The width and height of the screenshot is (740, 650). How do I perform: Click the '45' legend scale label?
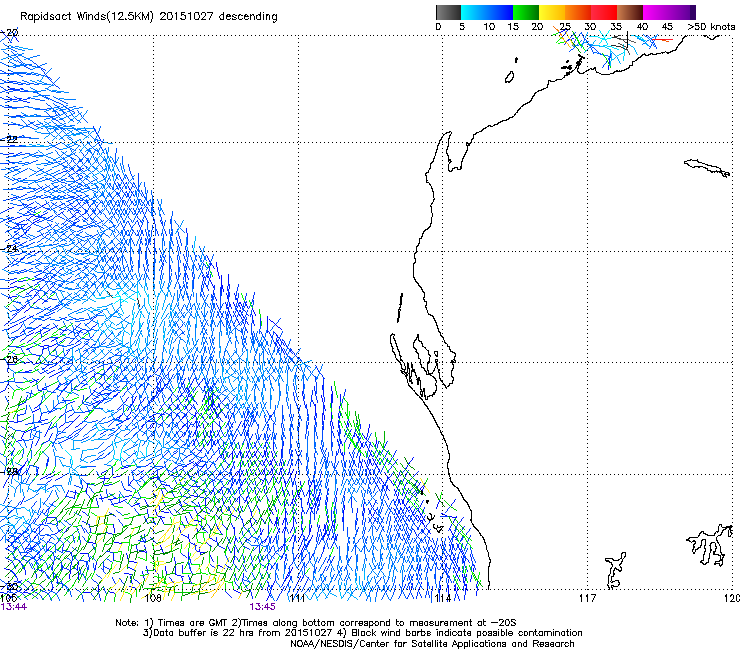pos(667,27)
